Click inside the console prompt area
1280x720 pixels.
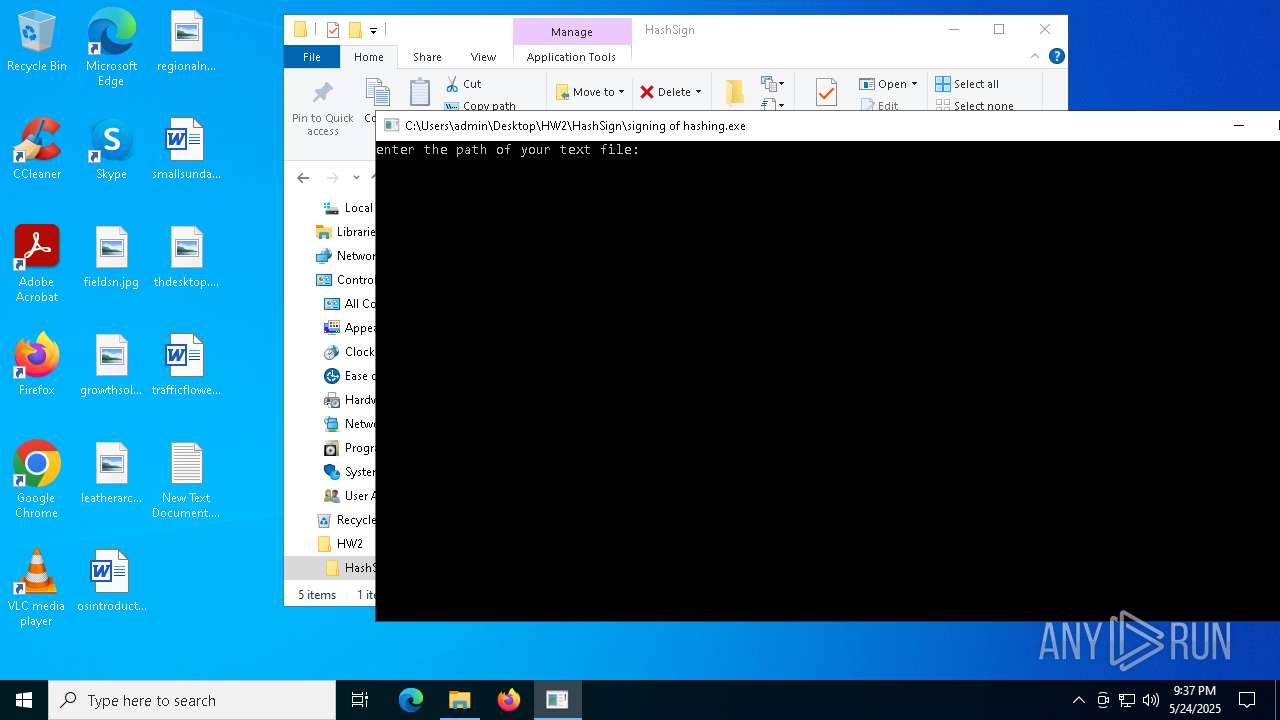(827, 380)
